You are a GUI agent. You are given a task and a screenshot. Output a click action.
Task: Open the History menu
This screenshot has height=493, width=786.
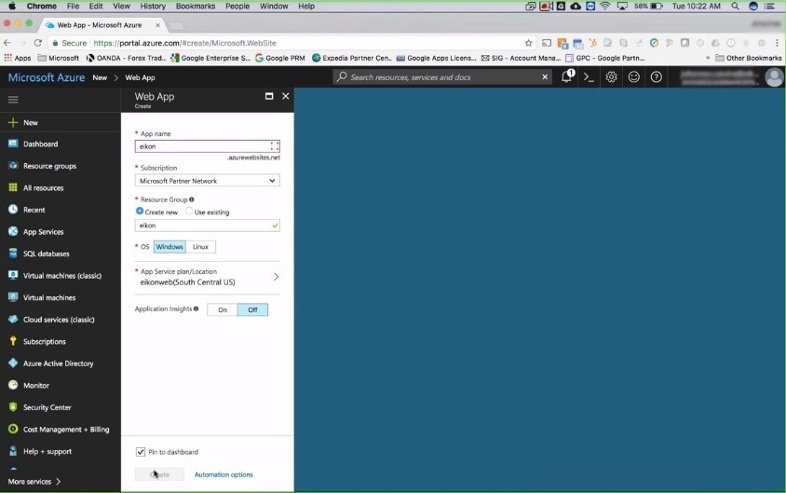click(x=153, y=6)
